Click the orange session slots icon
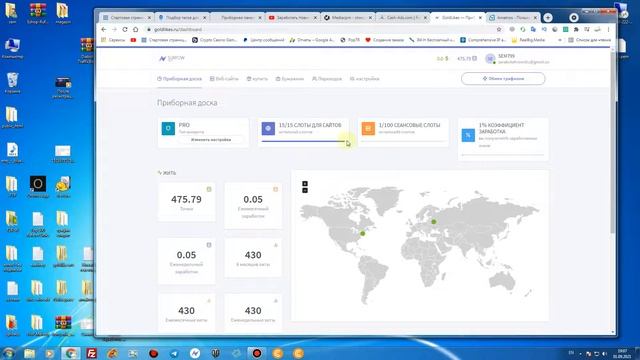Viewport: 640px width, 360px height. pos(368,129)
